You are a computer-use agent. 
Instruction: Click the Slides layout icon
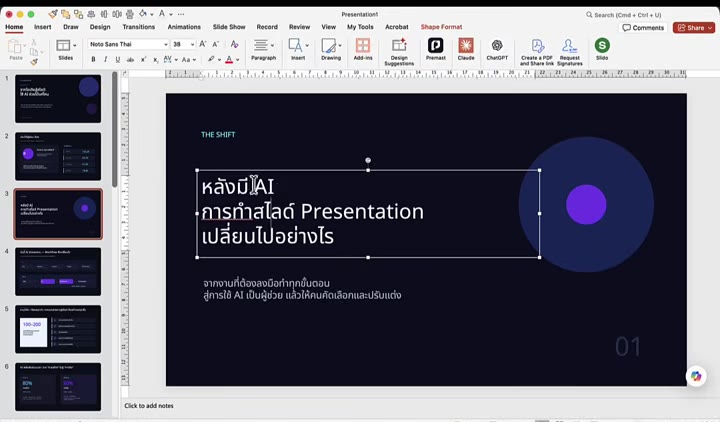pos(63,45)
